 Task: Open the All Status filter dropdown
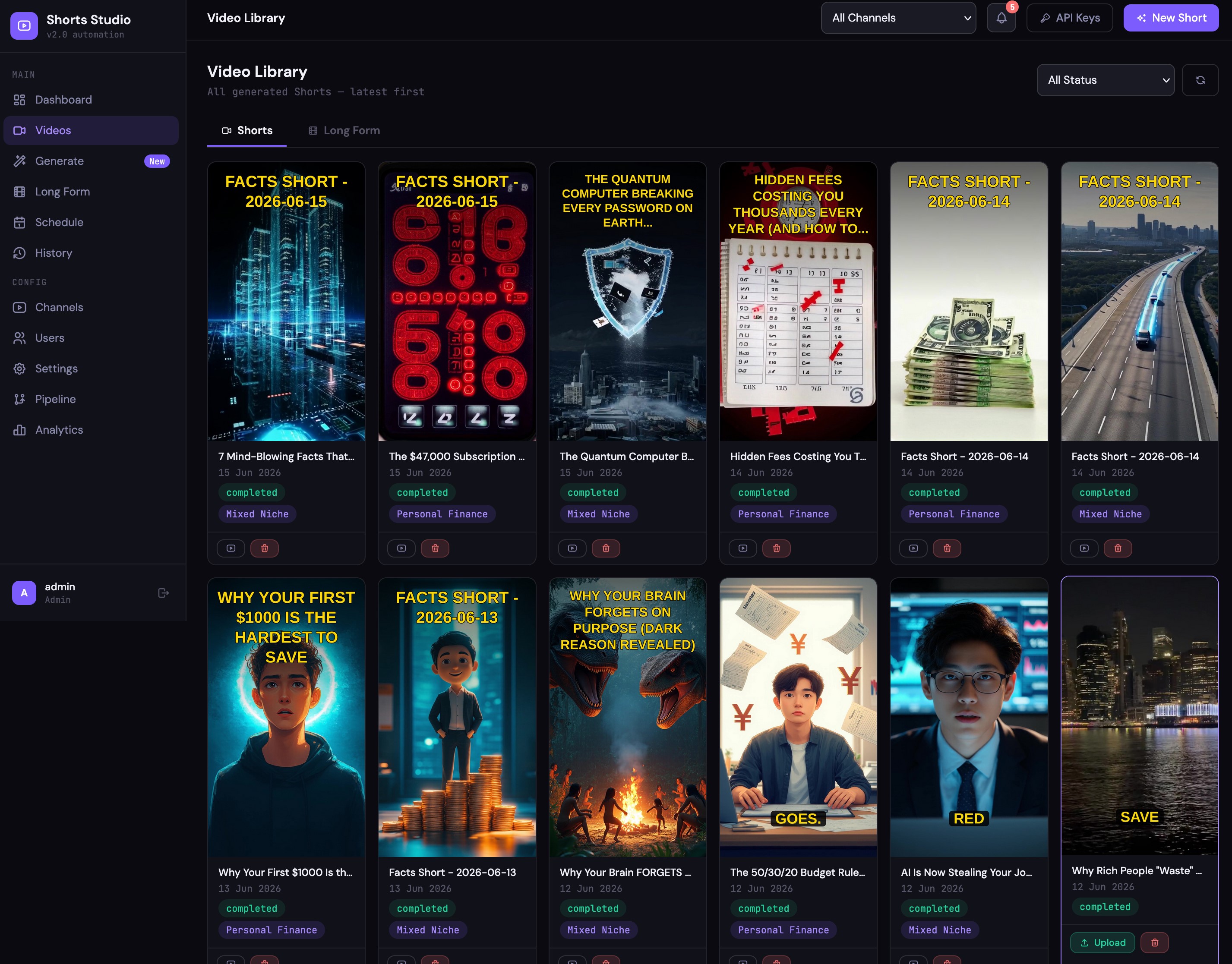1106,80
